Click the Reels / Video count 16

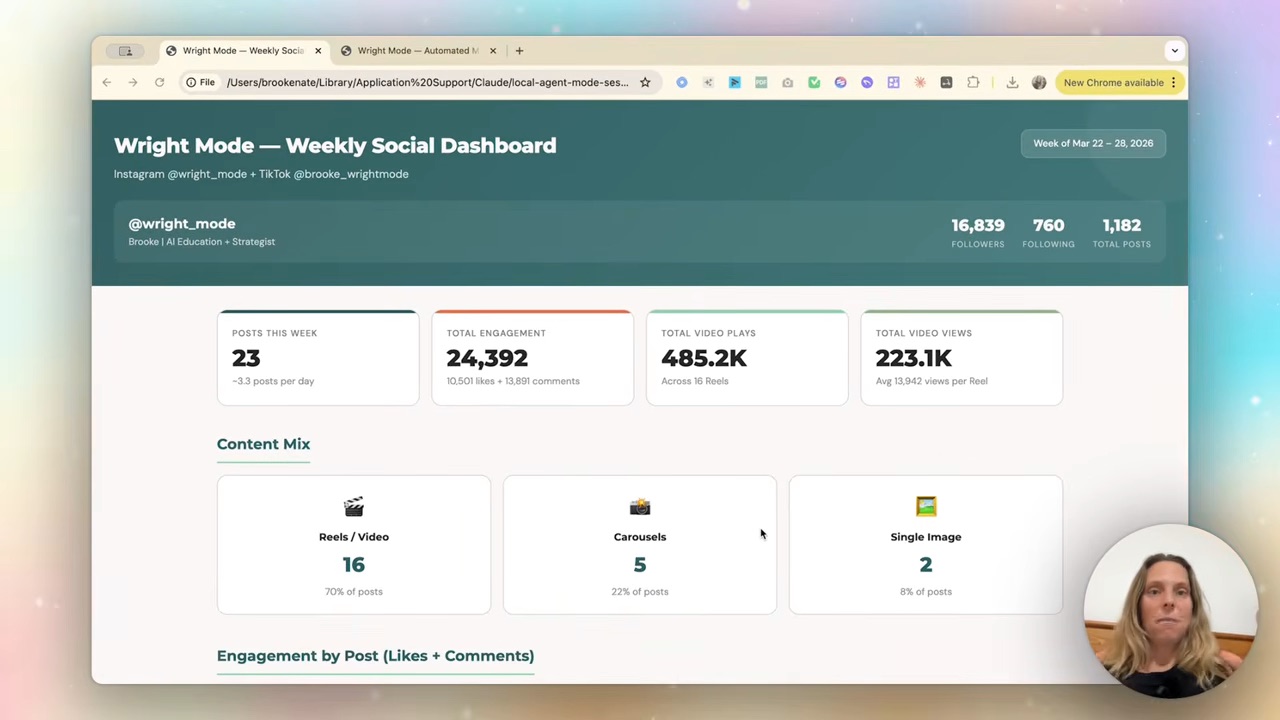click(354, 565)
